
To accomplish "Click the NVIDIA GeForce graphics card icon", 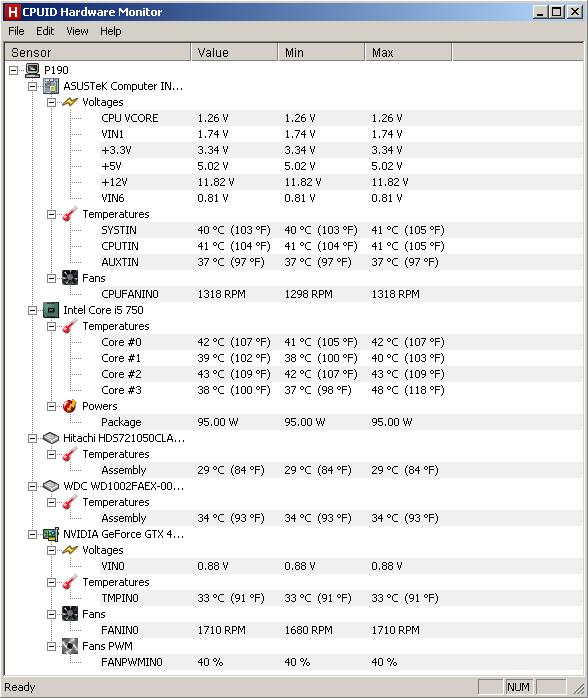I will point(51,534).
